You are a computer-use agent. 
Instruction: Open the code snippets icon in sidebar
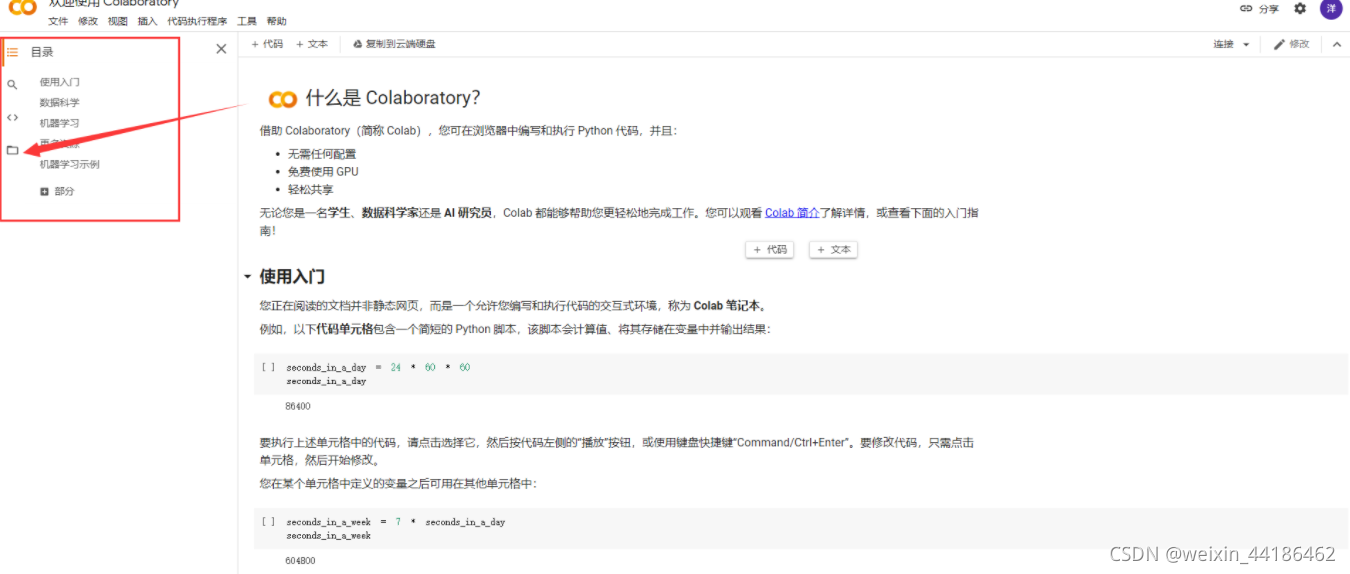(12, 117)
